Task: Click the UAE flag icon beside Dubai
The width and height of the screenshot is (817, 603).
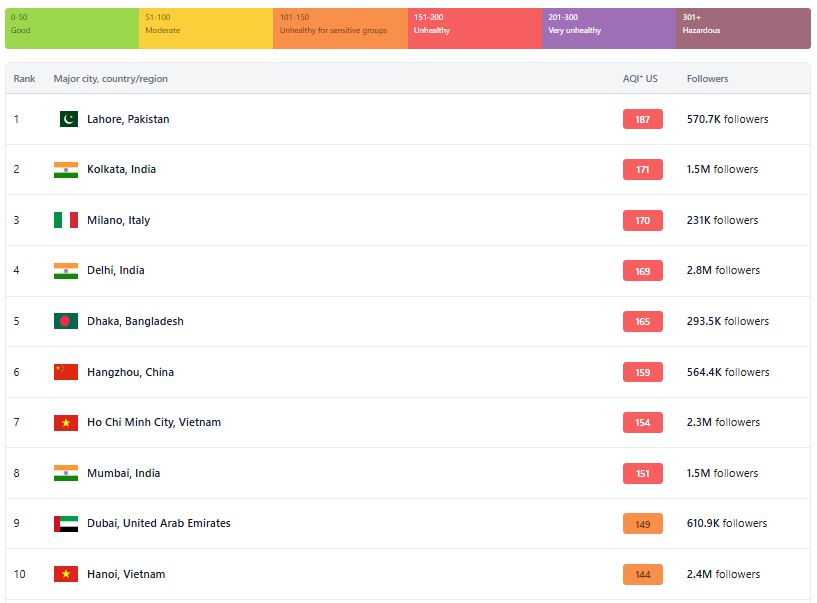Action: coord(66,524)
